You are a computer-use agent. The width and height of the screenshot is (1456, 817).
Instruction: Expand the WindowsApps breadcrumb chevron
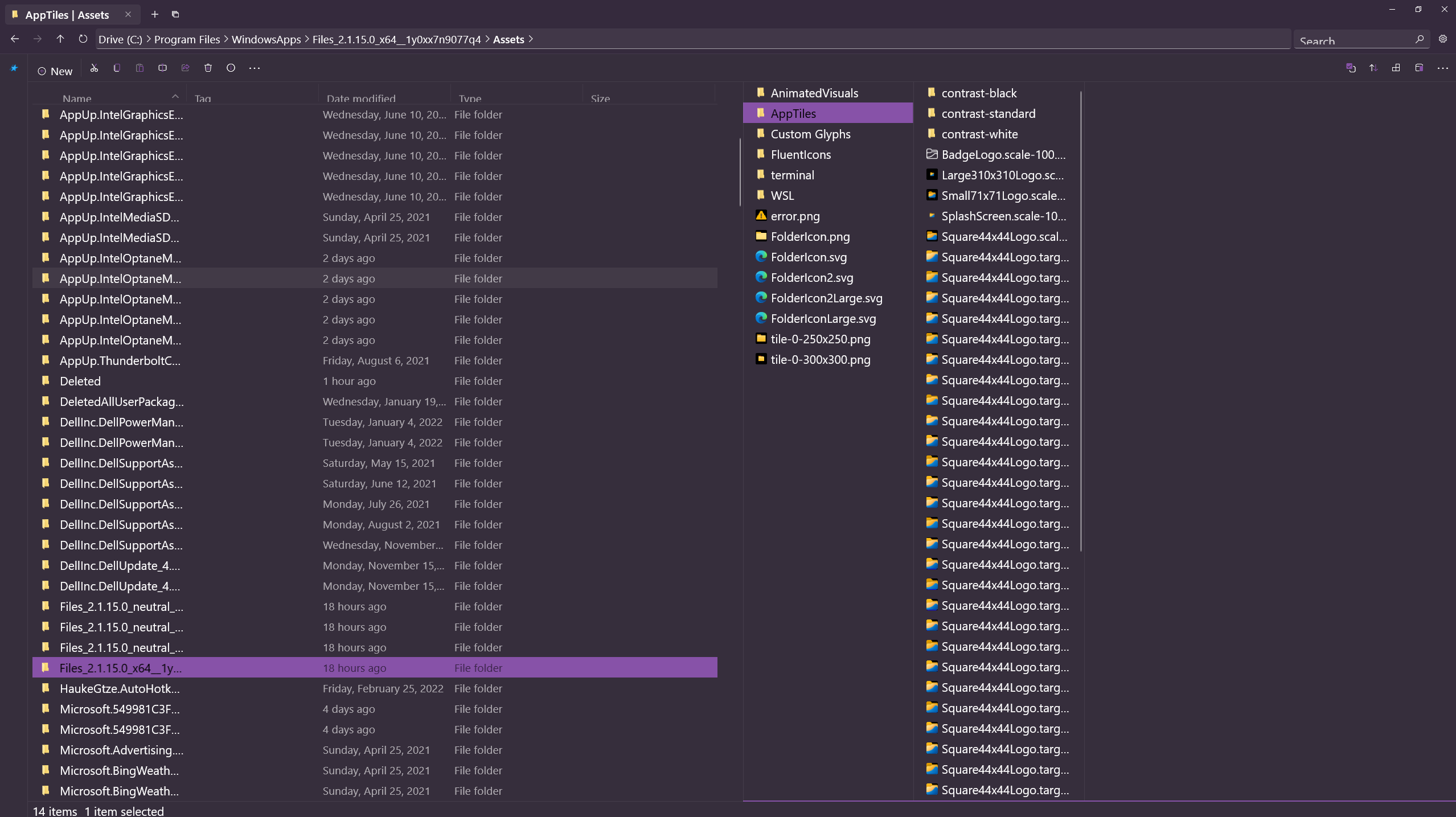coord(306,39)
